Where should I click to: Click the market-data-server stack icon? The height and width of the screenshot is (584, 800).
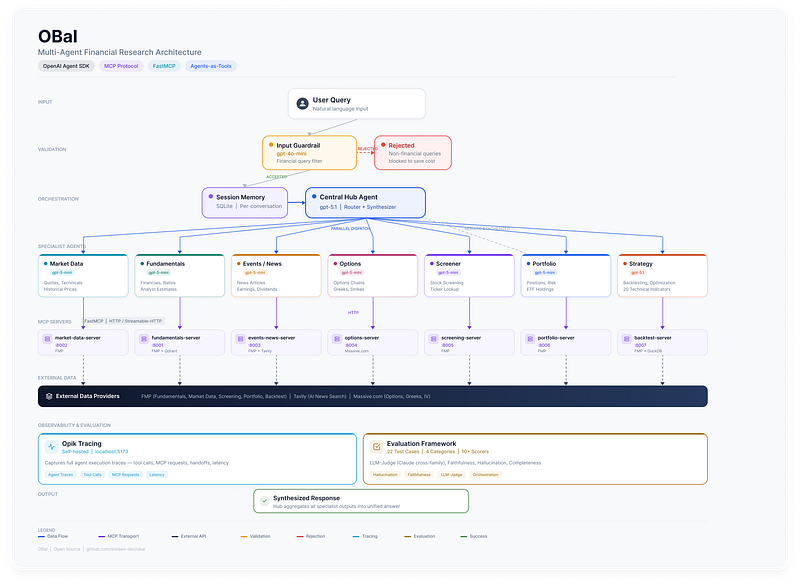point(47,339)
